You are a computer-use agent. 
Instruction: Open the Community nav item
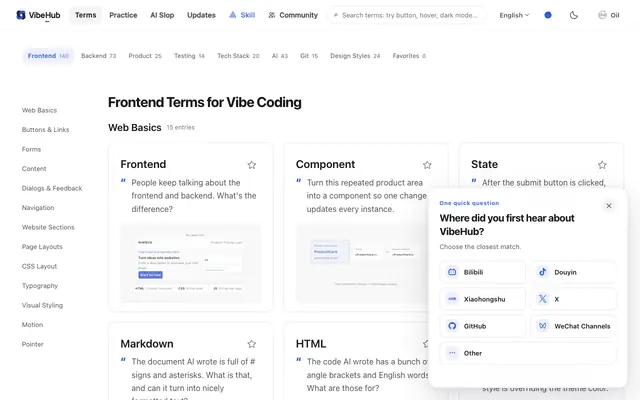(x=293, y=15)
